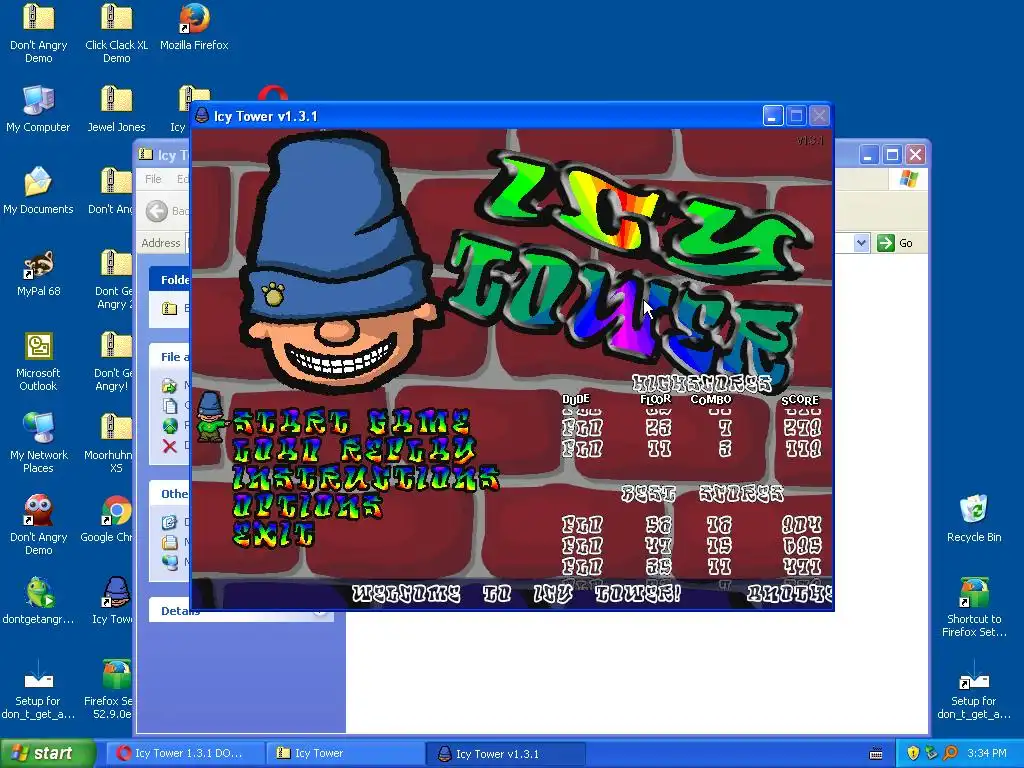Collapse the Folder Tasks panel header
The height and width of the screenshot is (768, 1024).
[170, 280]
